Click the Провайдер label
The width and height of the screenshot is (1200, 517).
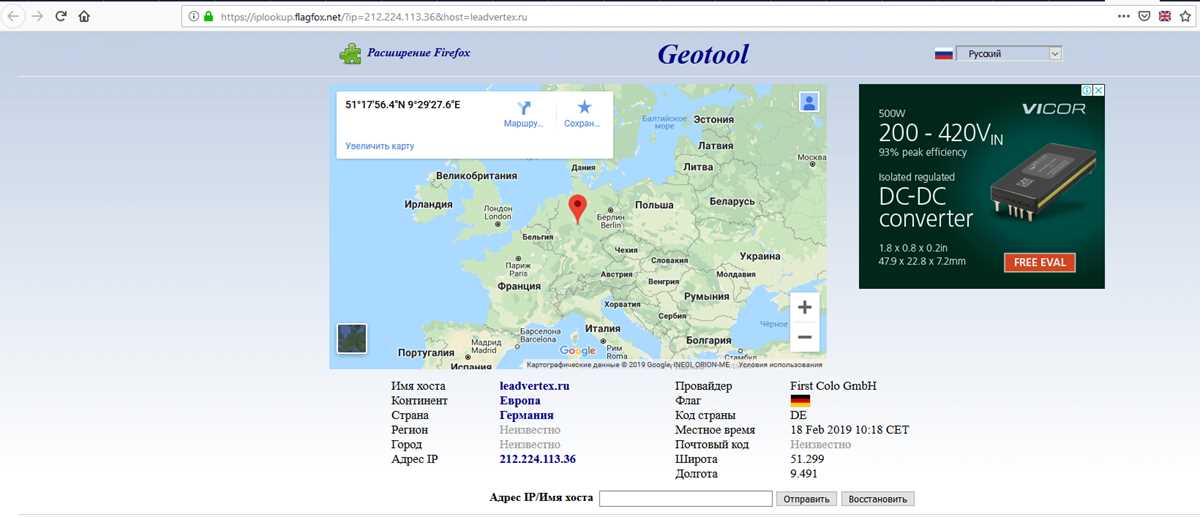[x=703, y=386]
